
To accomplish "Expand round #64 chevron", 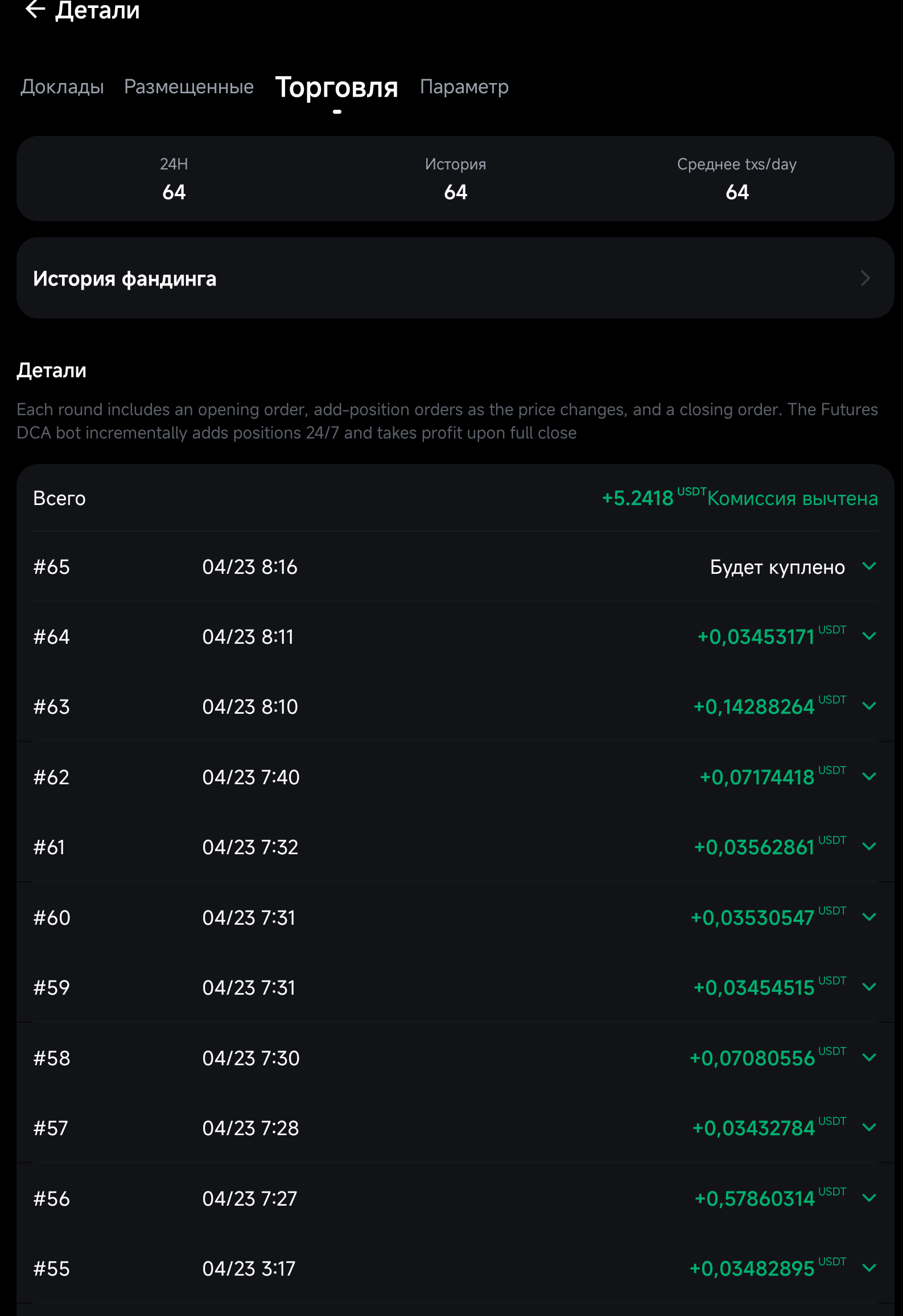I will point(869,636).
